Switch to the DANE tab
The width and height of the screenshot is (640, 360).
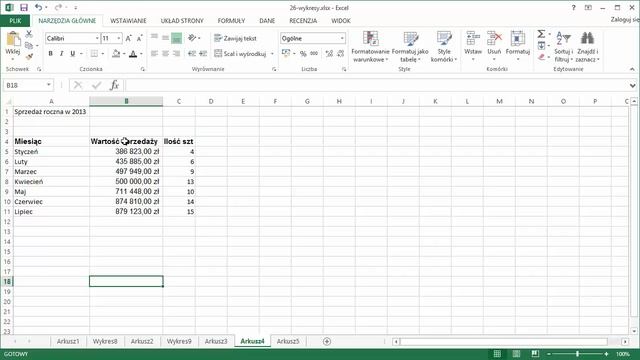click(x=267, y=20)
